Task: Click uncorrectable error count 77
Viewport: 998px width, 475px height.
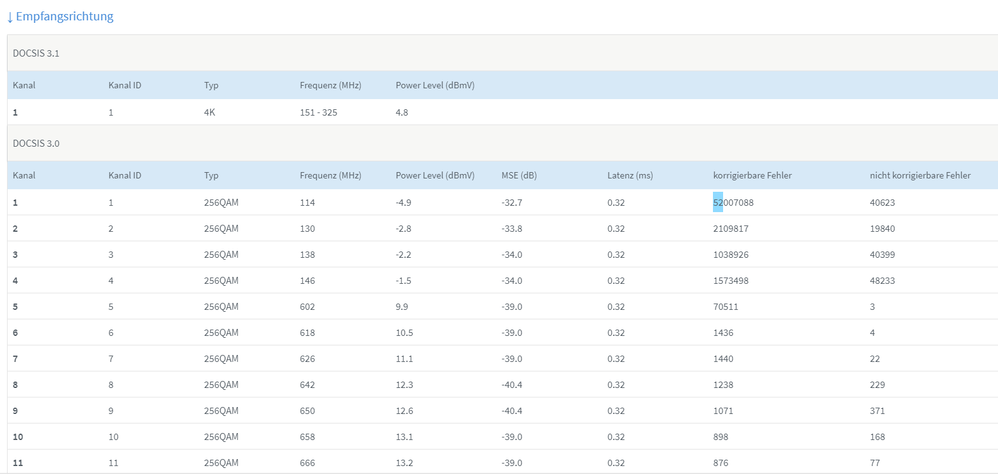Action: point(875,464)
